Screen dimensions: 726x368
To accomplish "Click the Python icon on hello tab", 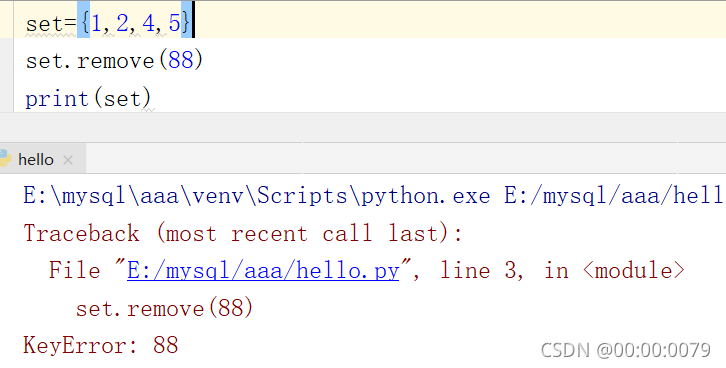I will (5, 158).
